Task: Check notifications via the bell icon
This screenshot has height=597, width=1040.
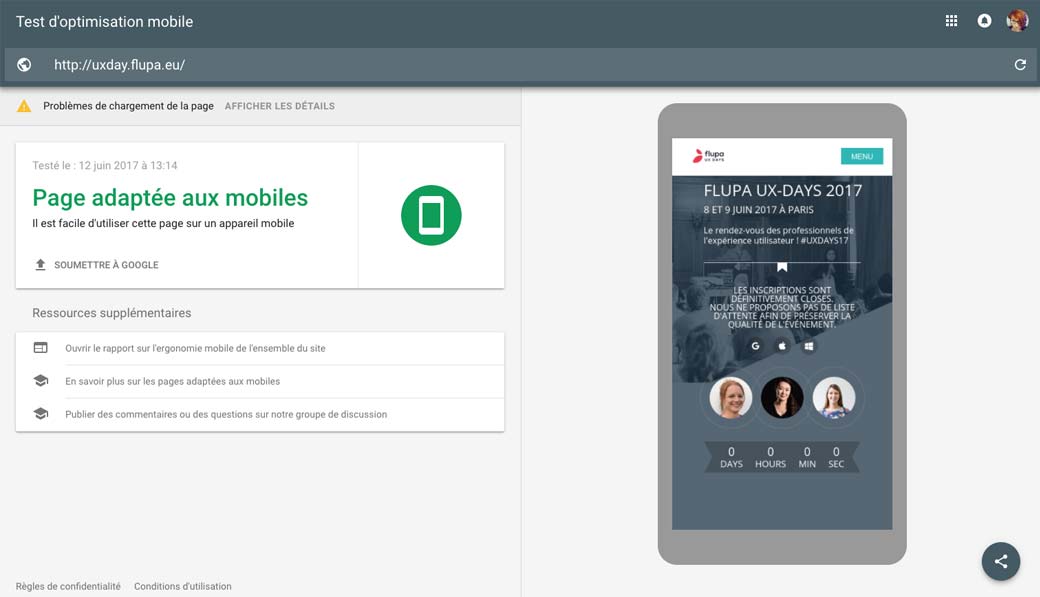Action: click(984, 20)
